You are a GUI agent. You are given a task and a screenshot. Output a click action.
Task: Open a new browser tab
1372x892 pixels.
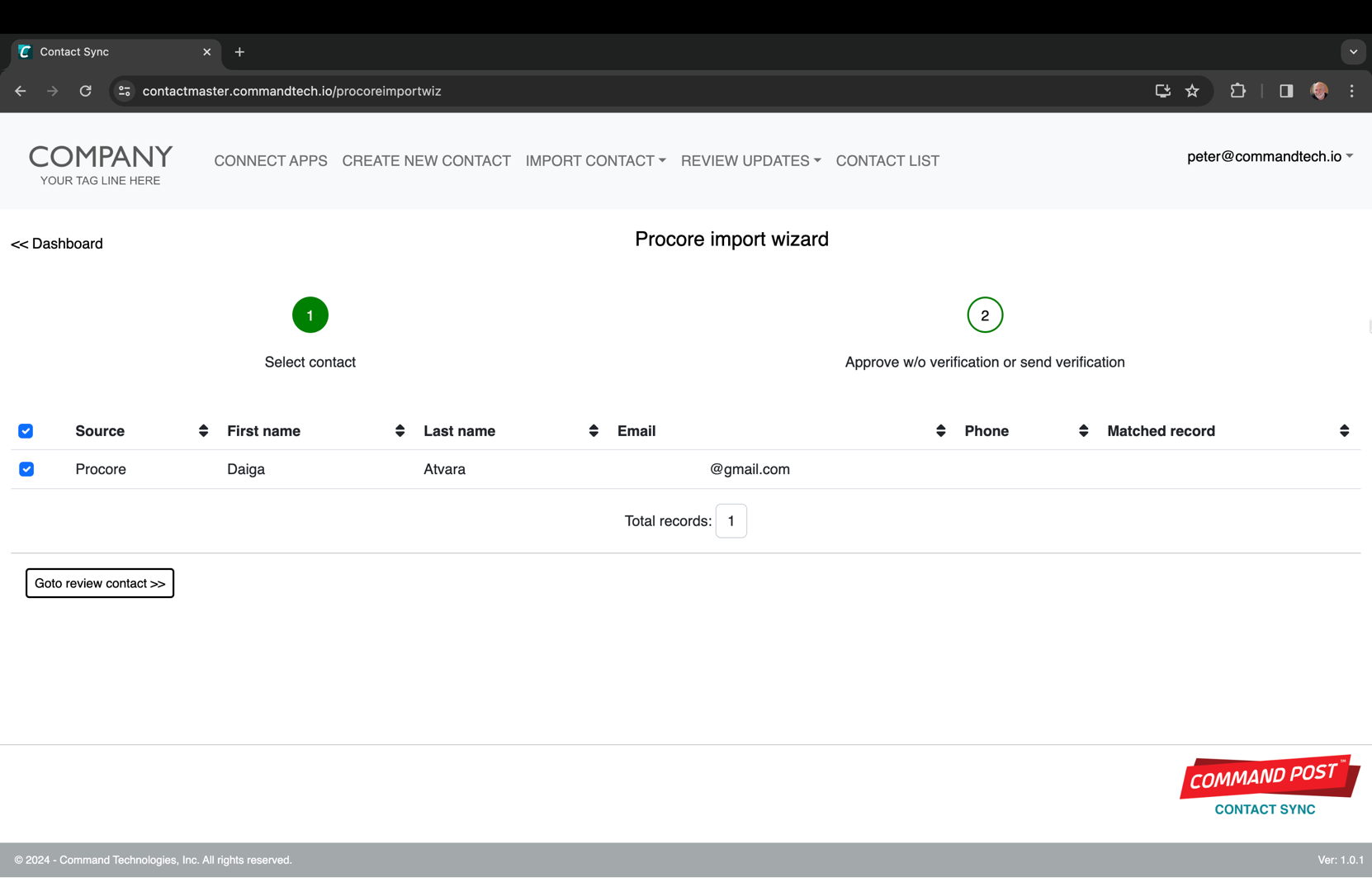(239, 52)
